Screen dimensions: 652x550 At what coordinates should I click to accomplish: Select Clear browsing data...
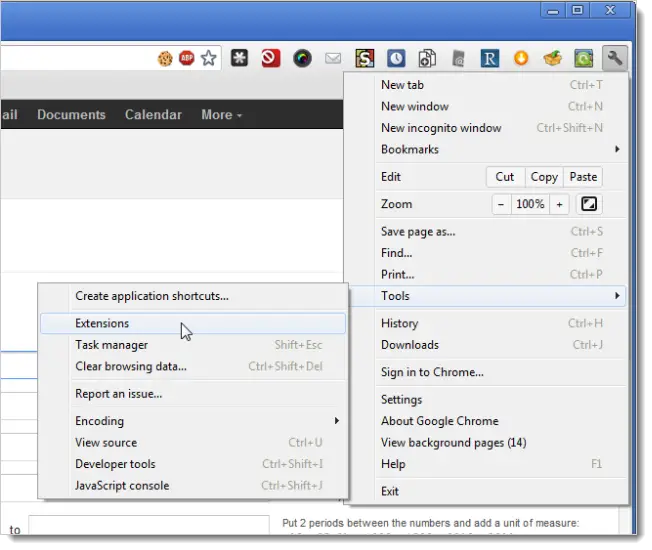pos(193,366)
